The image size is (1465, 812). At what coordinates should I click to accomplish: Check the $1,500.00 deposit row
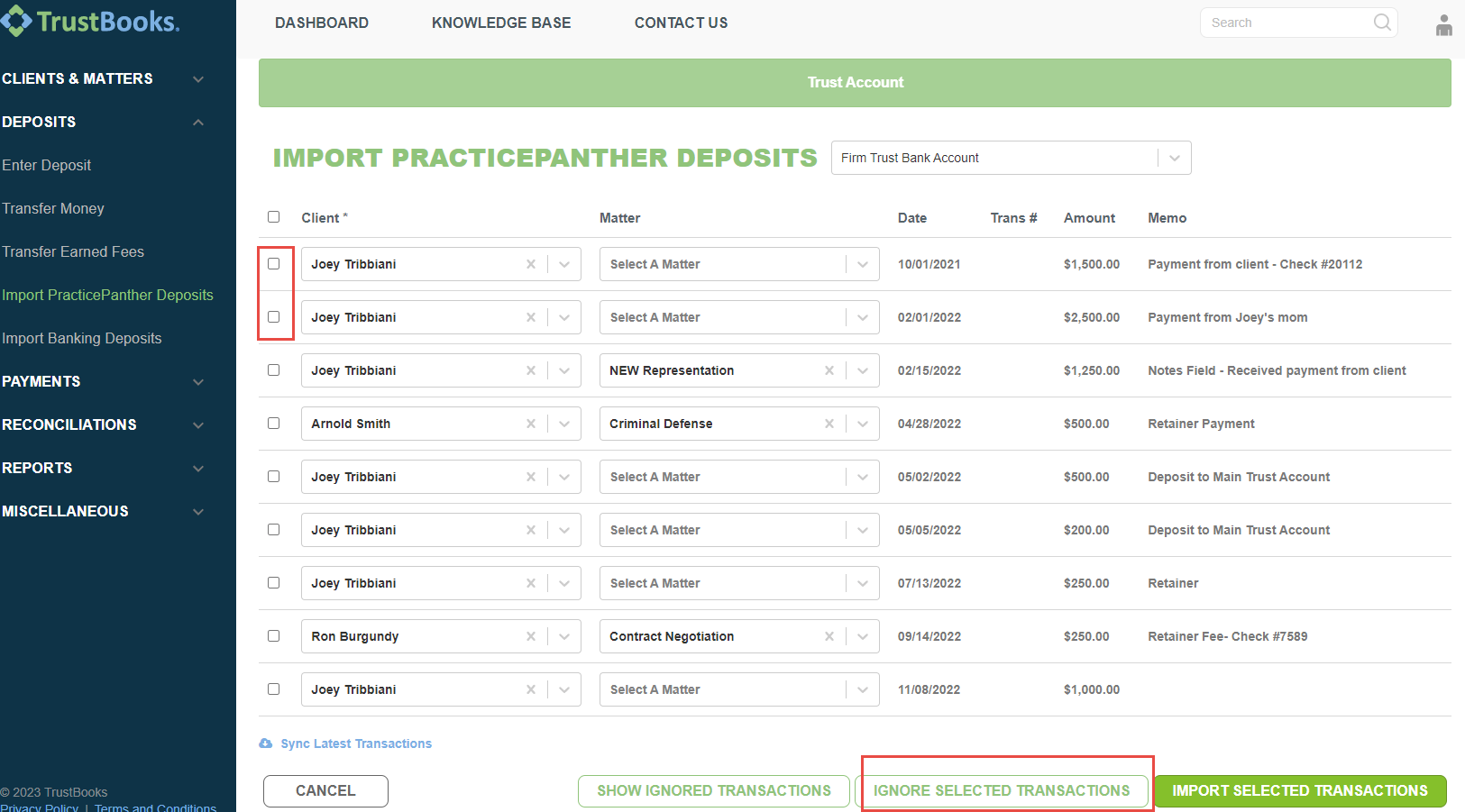(274, 263)
